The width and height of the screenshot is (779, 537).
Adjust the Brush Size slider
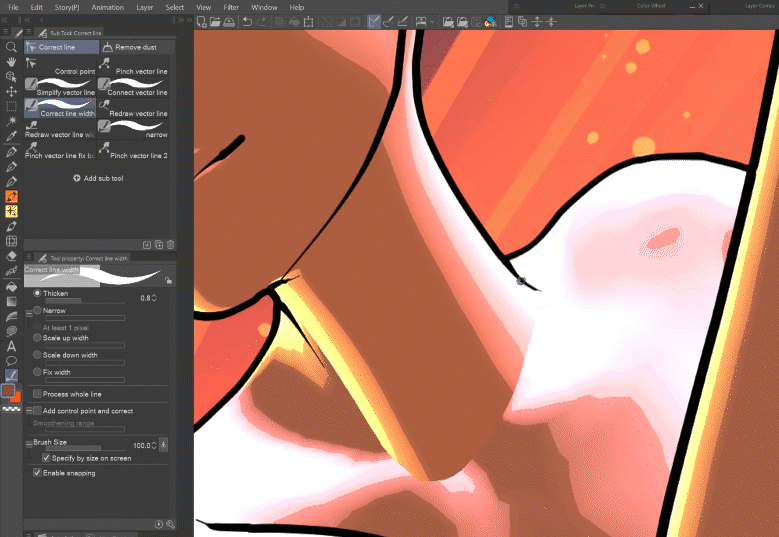(85, 448)
